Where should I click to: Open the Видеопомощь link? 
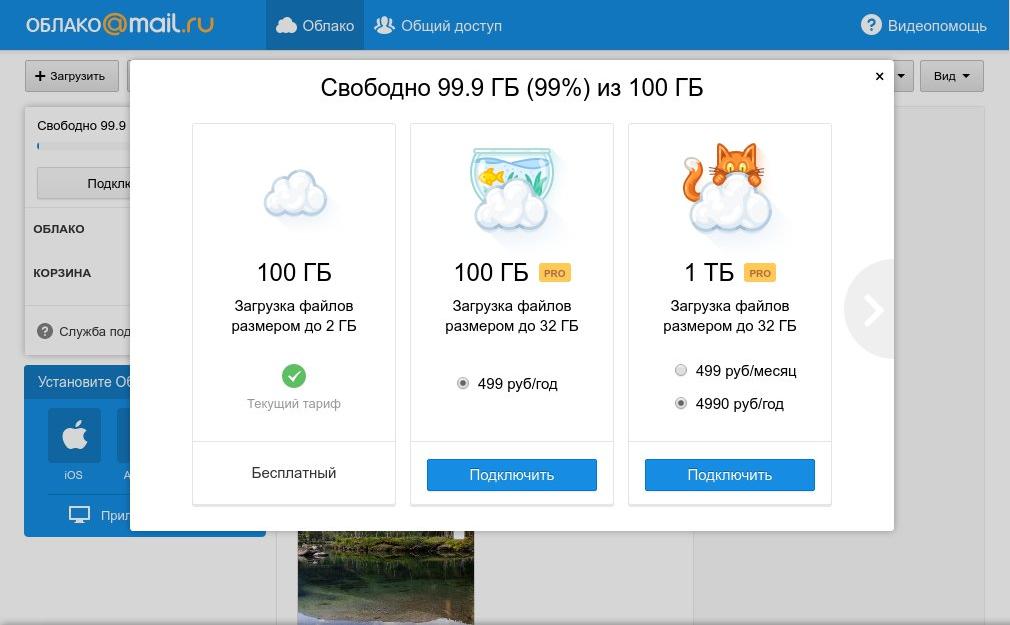[937, 26]
